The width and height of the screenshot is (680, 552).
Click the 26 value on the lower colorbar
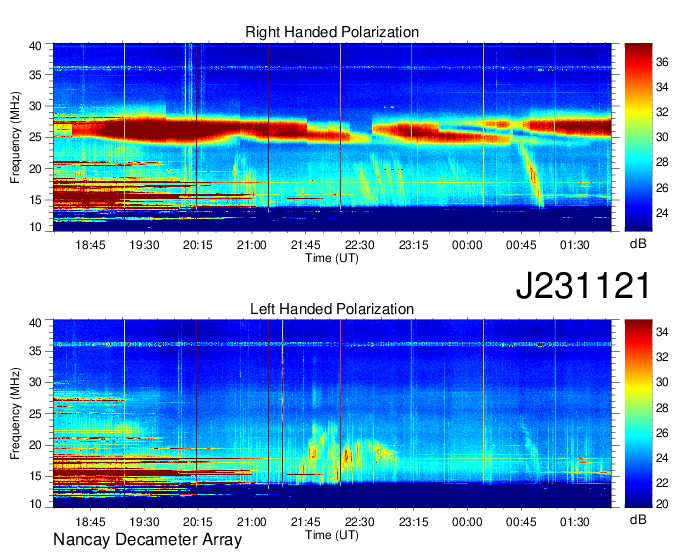click(662, 433)
